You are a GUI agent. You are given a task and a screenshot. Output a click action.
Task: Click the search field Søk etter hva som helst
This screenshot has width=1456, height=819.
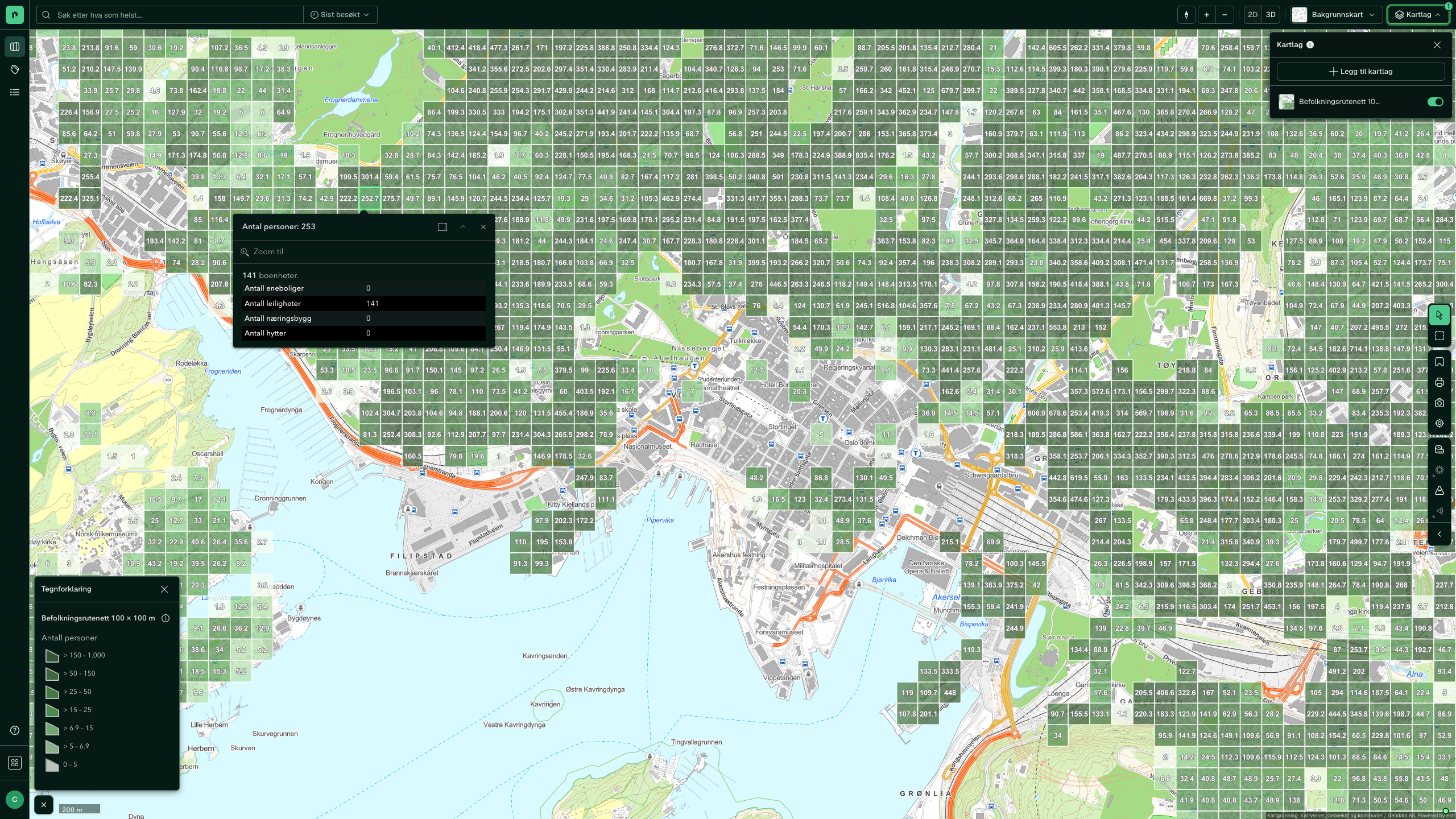tap(171, 15)
